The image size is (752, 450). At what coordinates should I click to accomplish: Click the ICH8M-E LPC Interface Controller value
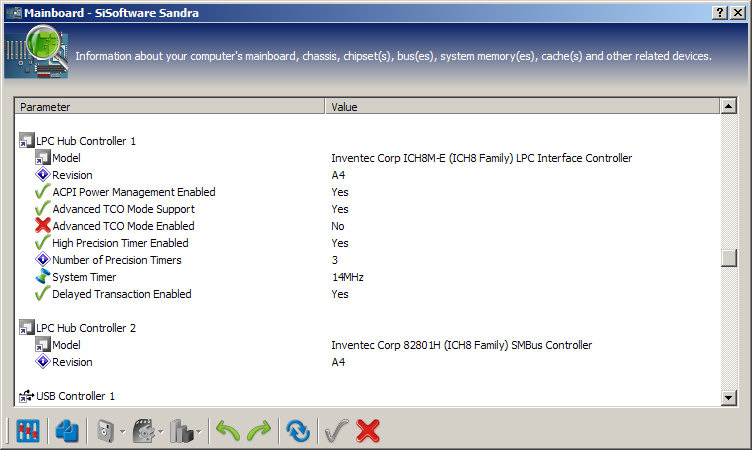tap(482, 158)
